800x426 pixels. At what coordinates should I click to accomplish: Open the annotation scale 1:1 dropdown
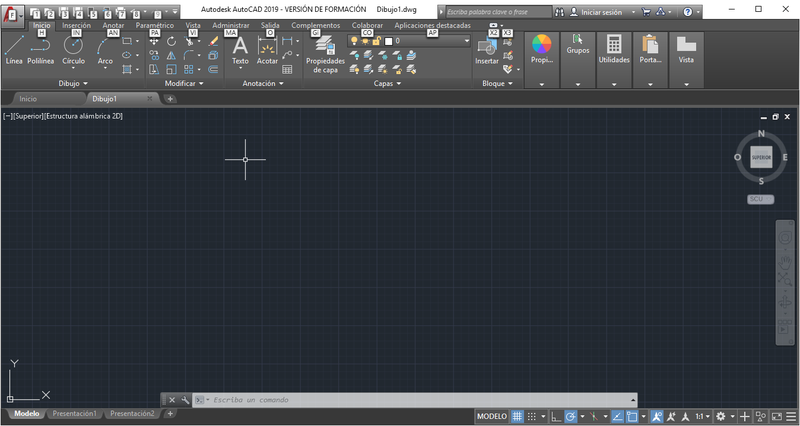tap(704, 416)
